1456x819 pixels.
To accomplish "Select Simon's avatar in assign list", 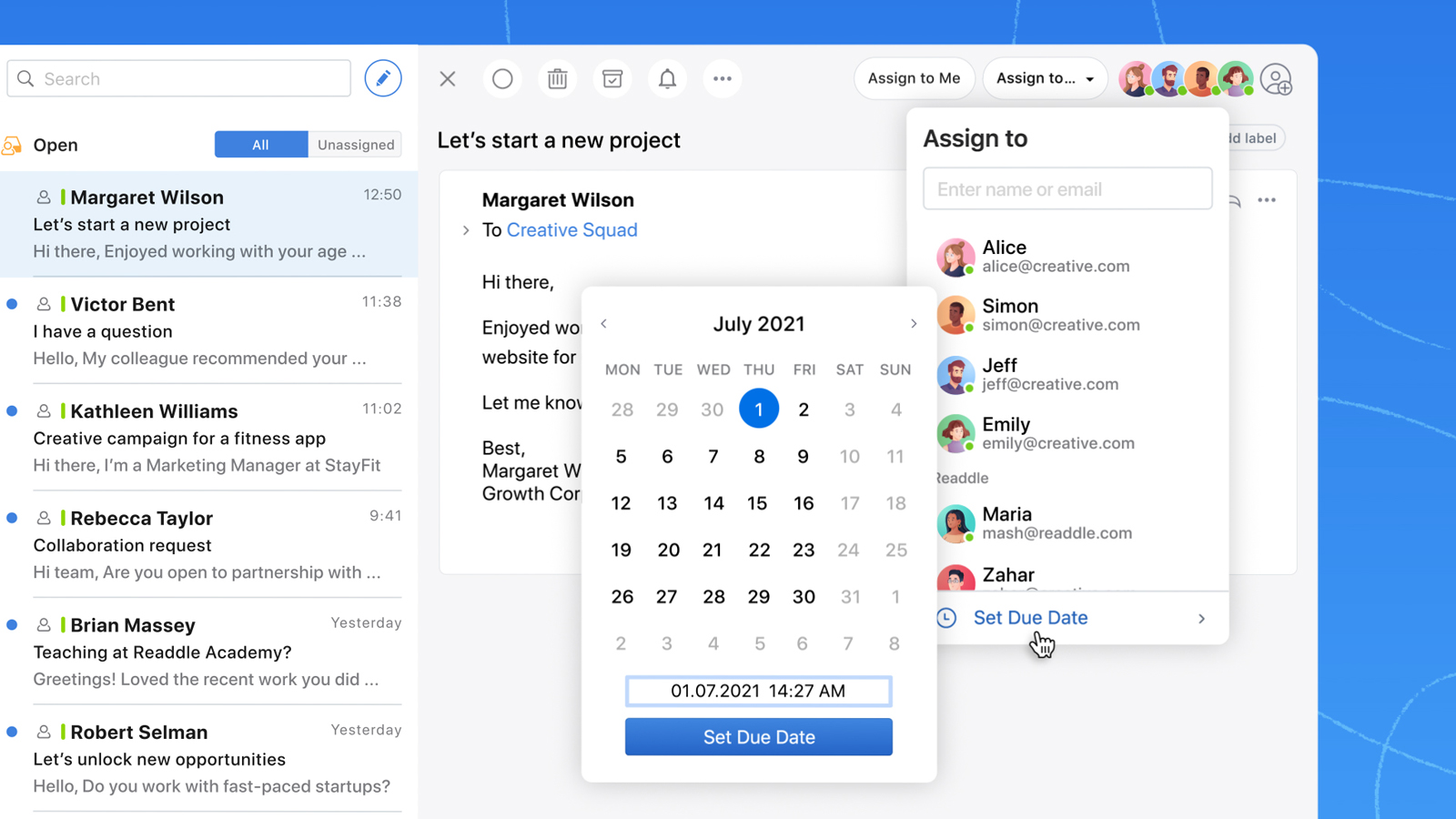I will (x=955, y=315).
